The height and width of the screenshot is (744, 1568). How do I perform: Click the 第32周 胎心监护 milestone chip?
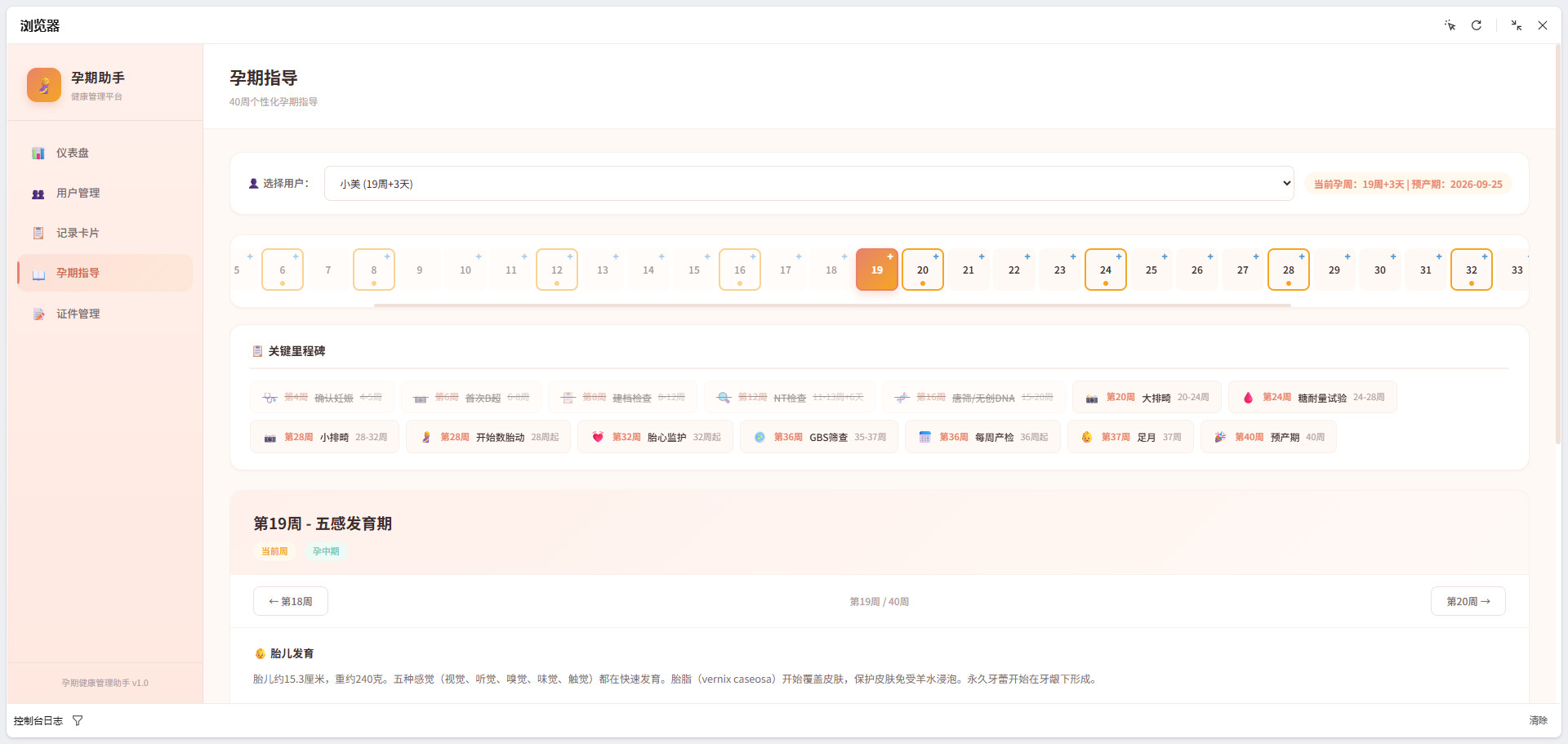point(655,437)
